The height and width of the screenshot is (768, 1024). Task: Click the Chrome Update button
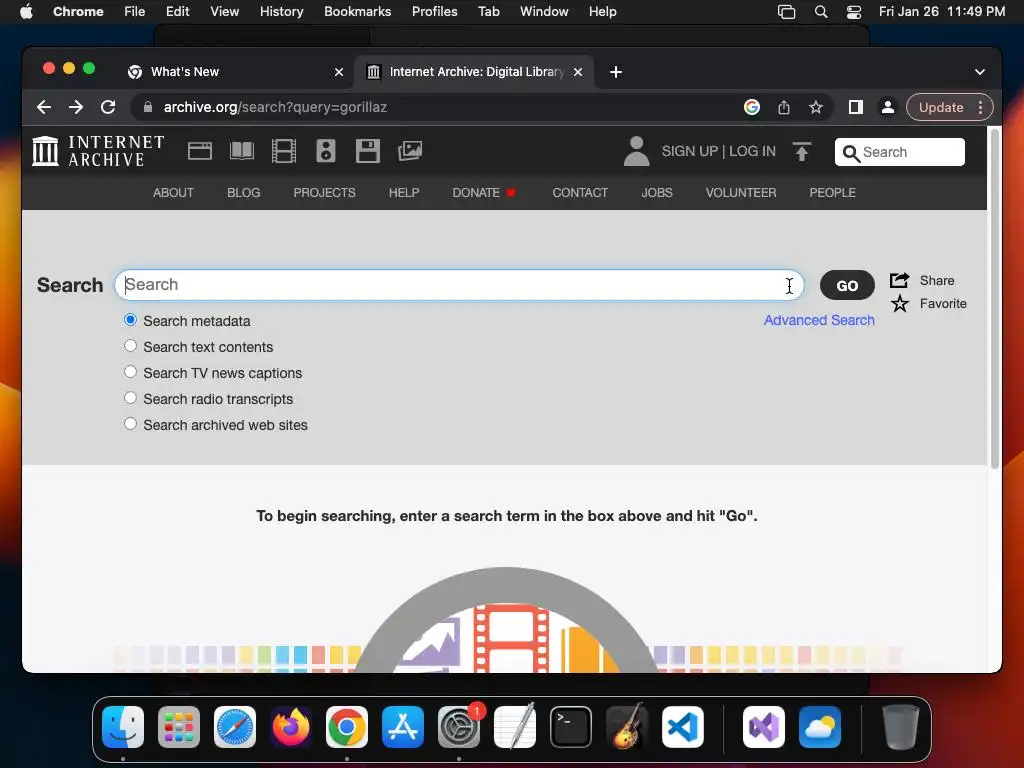(x=940, y=107)
